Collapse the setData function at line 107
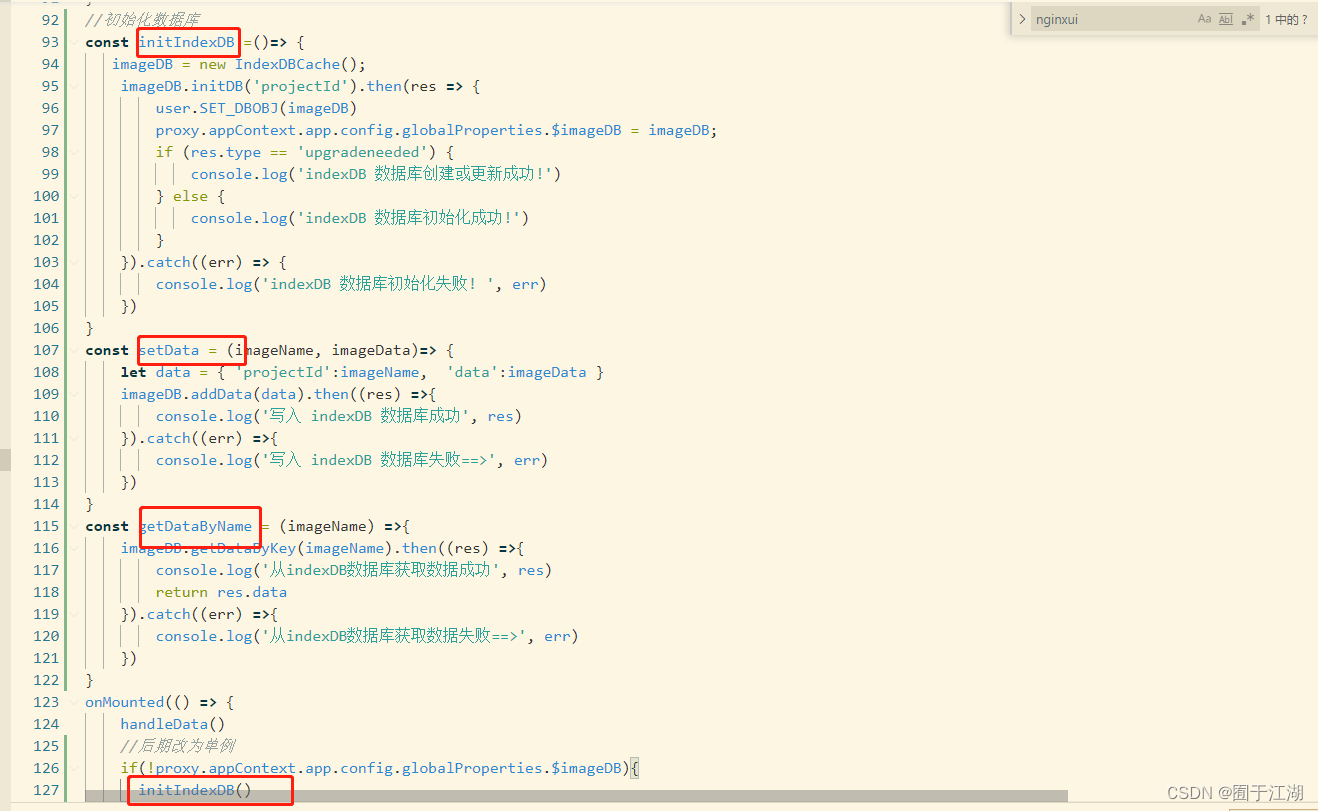The width and height of the screenshot is (1318, 811). (74, 350)
